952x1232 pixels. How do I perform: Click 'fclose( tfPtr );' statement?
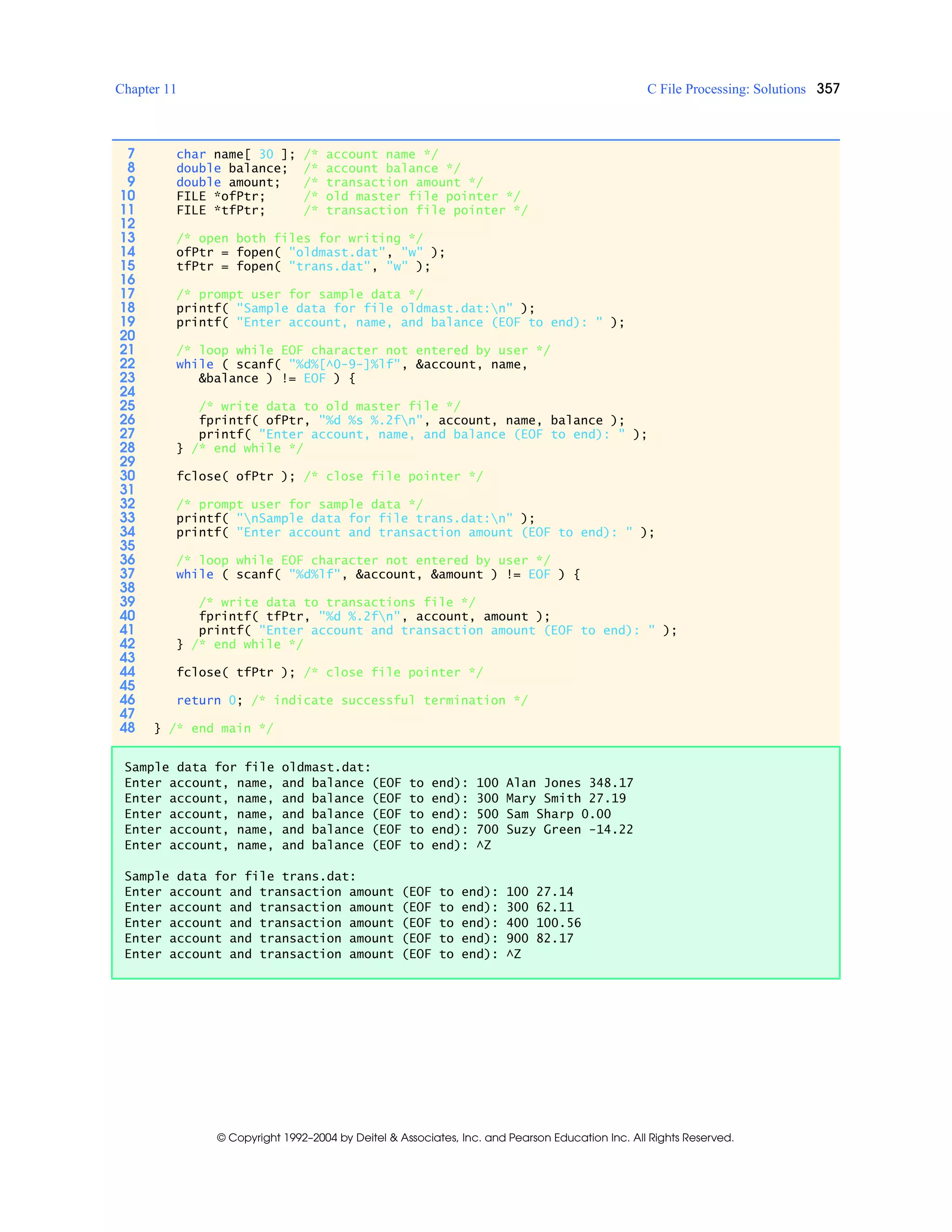pyautogui.click(x=235, y=672)
